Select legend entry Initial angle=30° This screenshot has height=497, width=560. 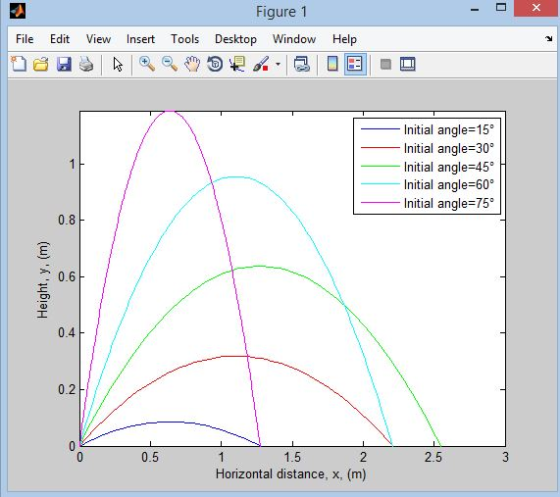point(449,148)
